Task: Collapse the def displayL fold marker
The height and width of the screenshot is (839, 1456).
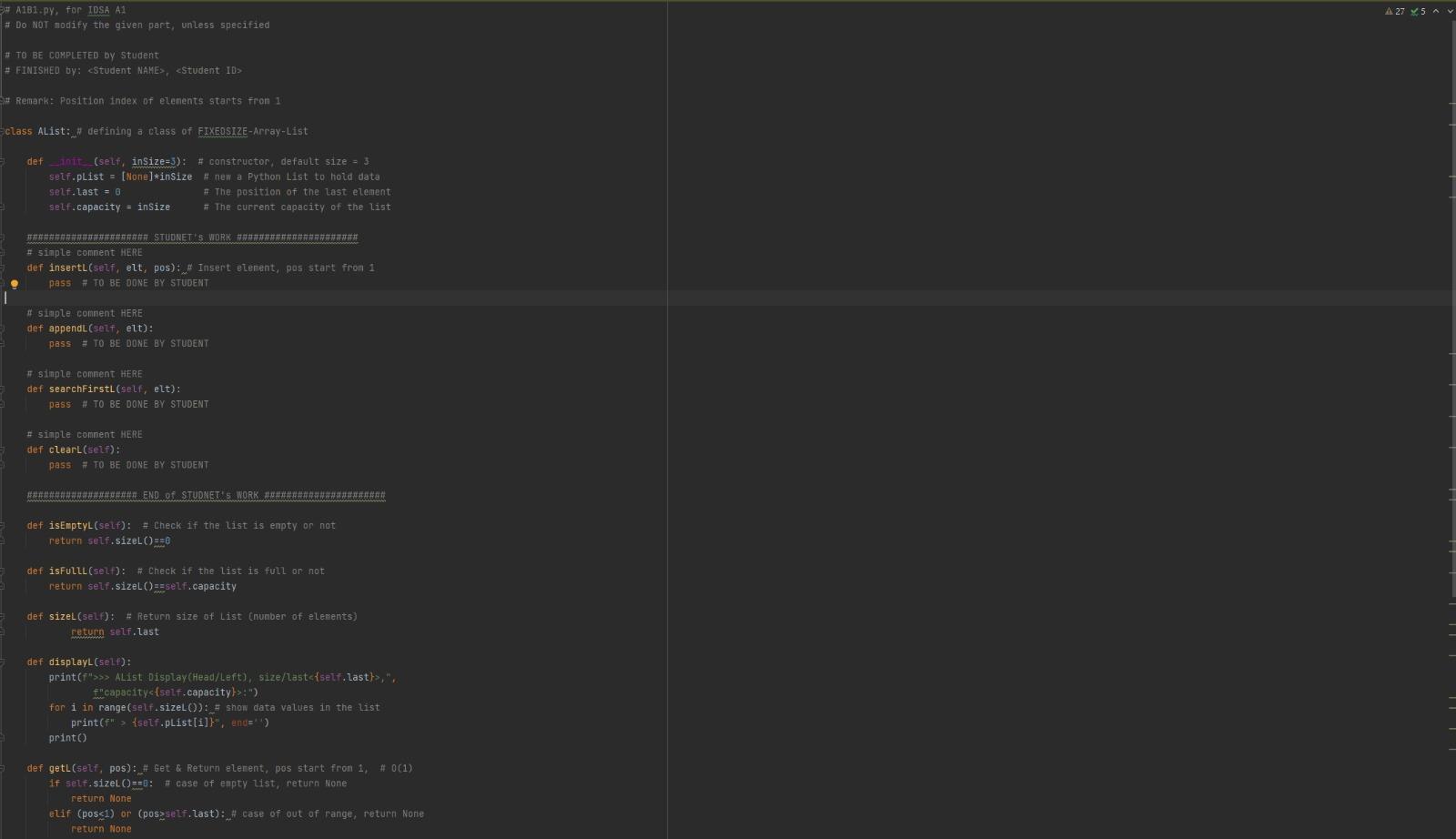Action: pyautogui.click(x=3, y=662)
